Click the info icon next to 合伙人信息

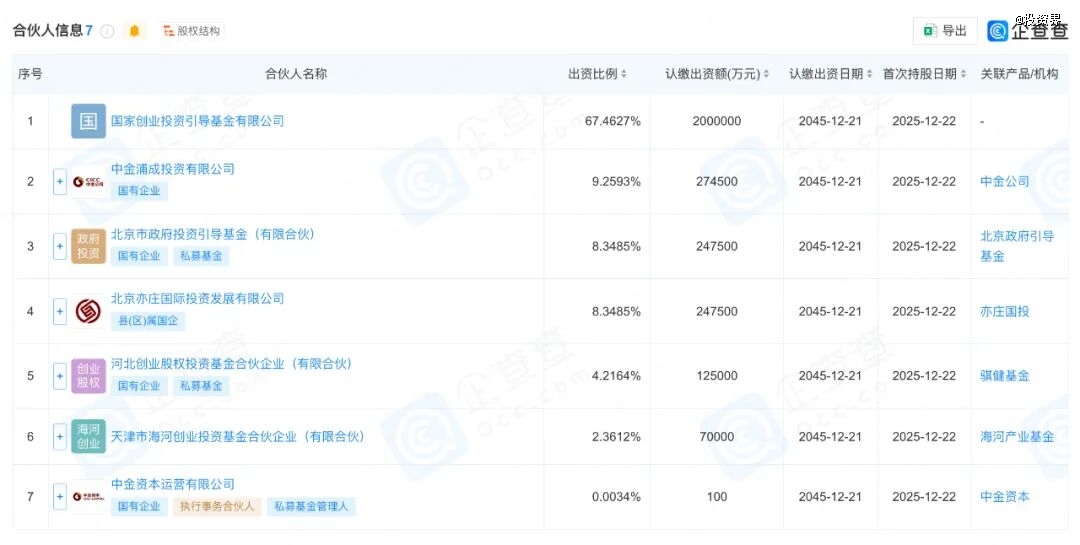(x=107, y=31)
